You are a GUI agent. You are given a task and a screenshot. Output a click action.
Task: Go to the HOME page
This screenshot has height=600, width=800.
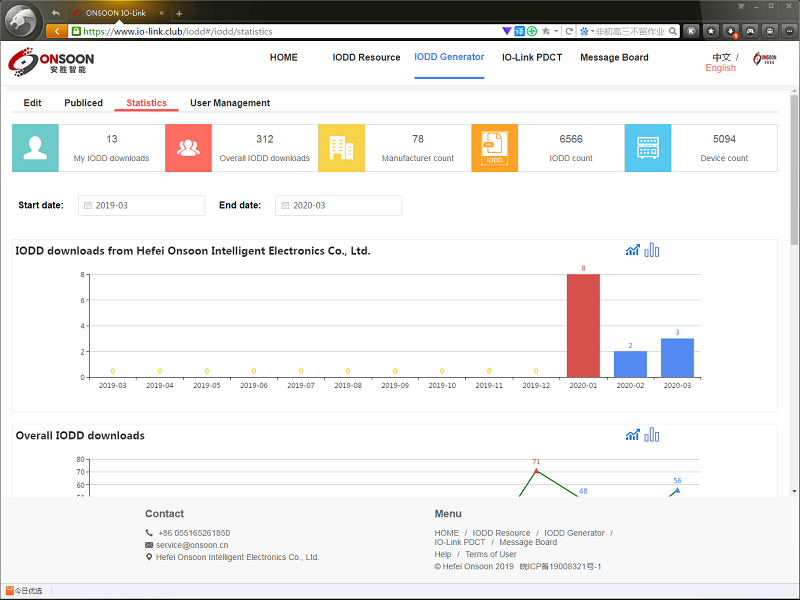coord(284,57)
